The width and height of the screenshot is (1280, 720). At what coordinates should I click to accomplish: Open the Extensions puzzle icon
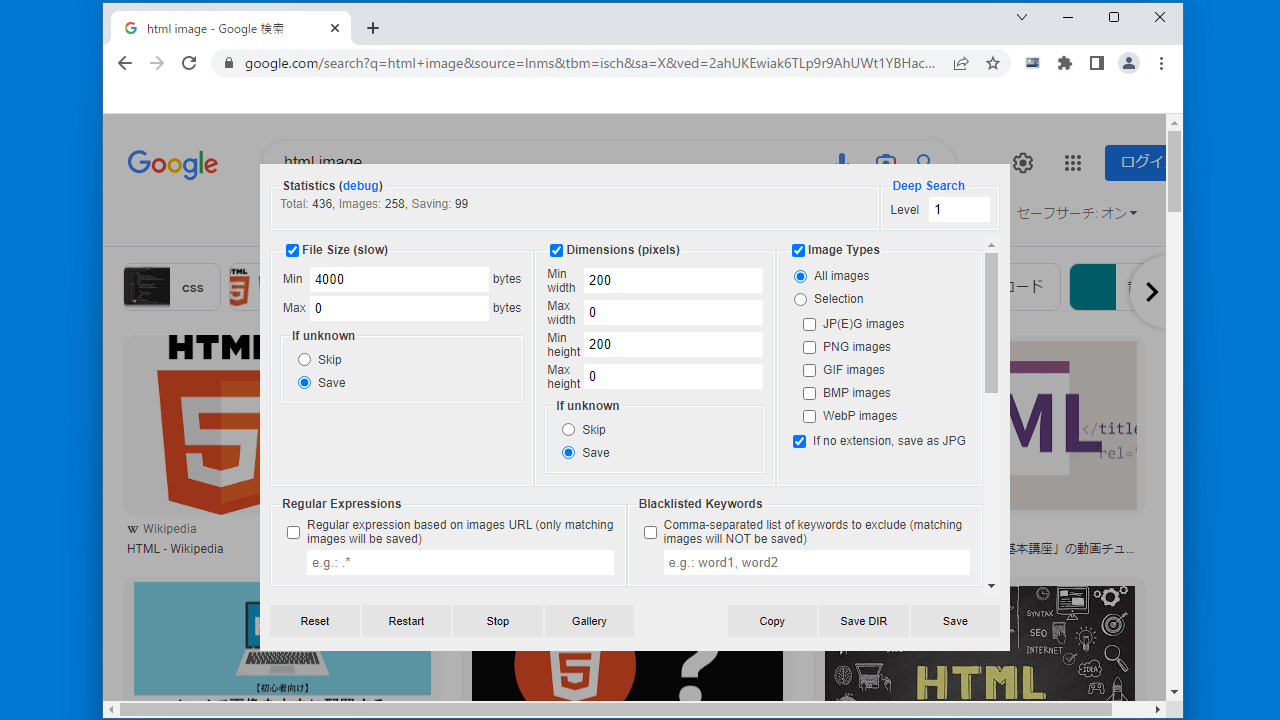(x=1065, y=63)
